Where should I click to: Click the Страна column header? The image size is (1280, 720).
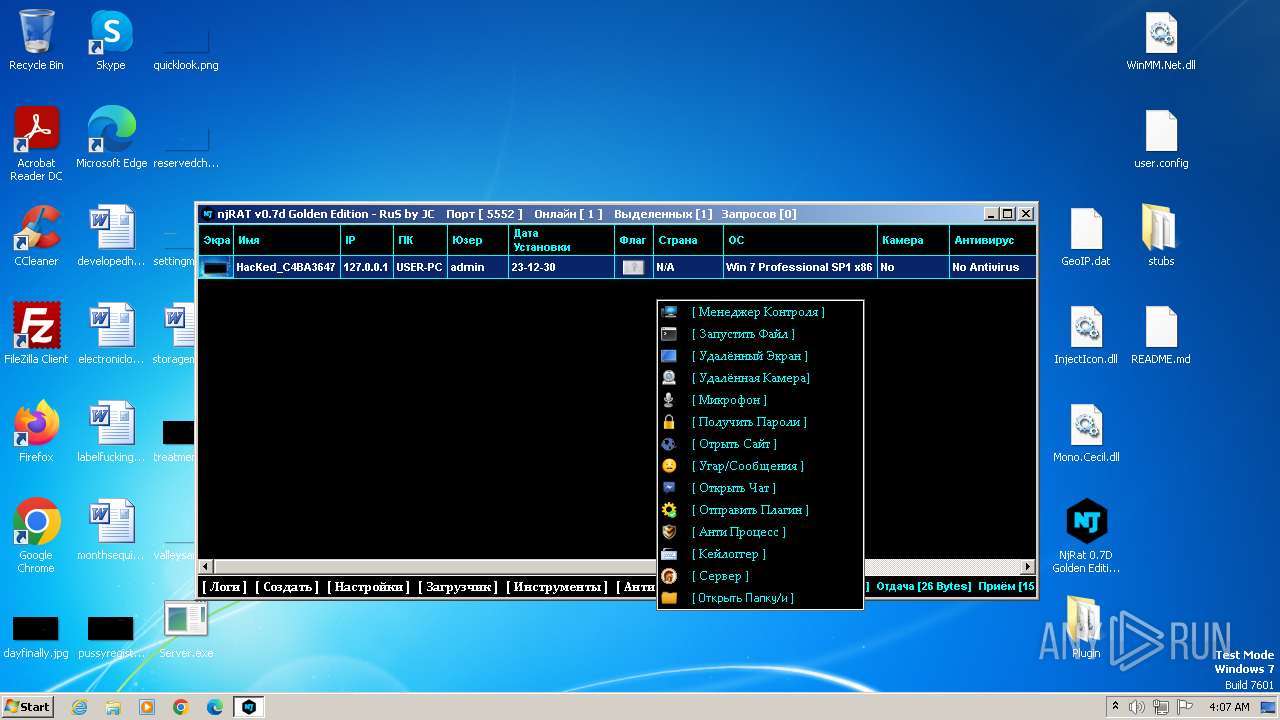[688, 240]
